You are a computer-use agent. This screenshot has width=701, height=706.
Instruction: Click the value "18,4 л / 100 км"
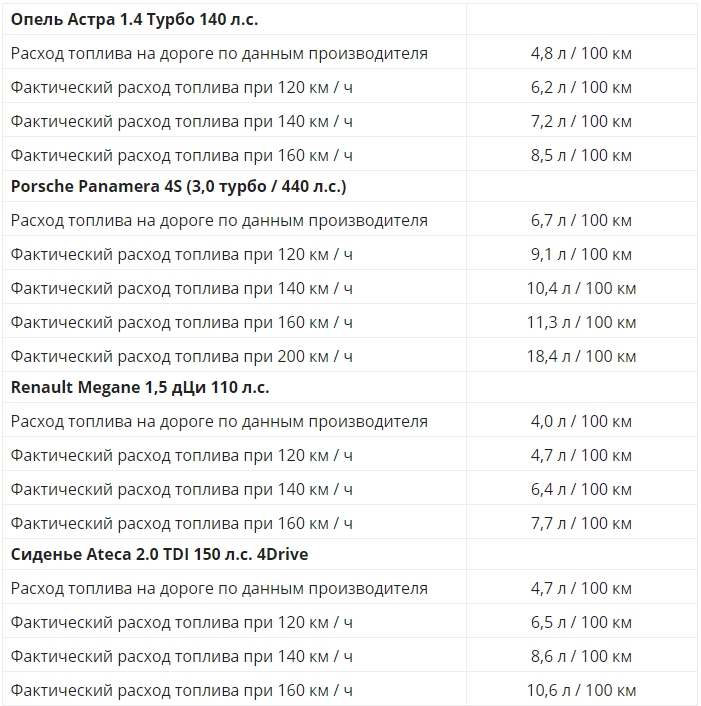pos(581,356)
